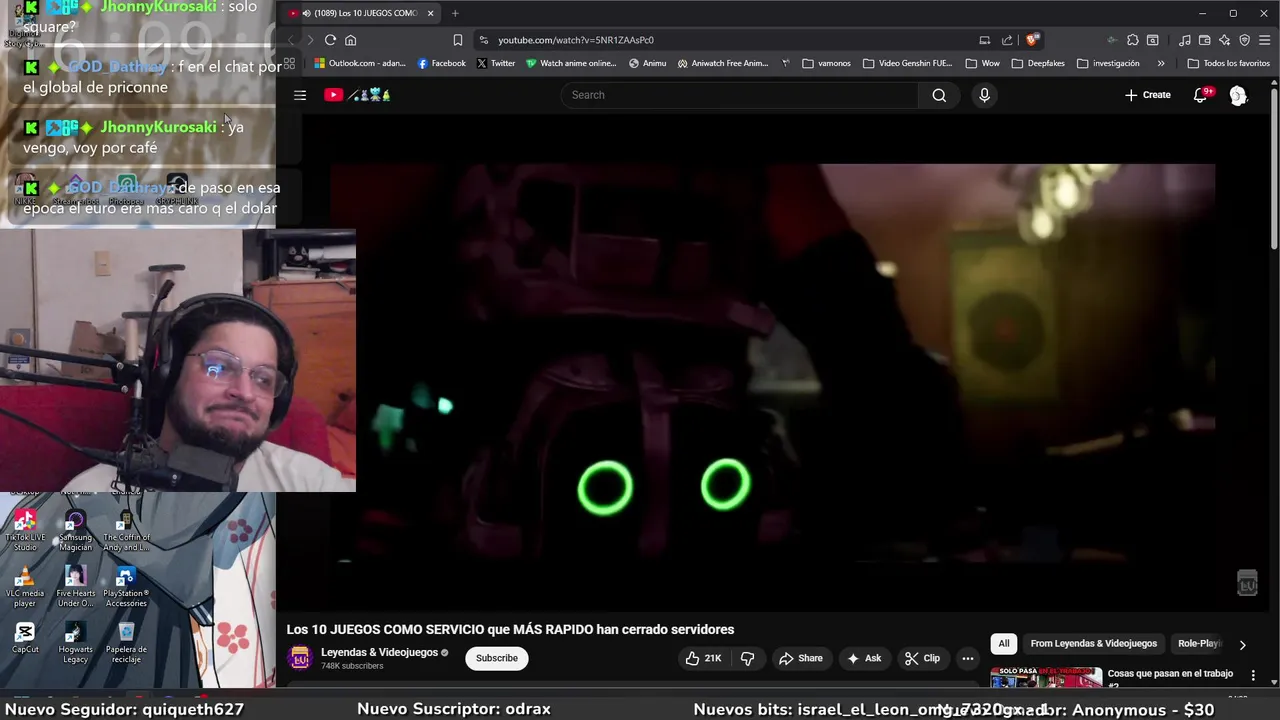
Task: Start voice search with the microphone icon
Action: pos(984,95)
